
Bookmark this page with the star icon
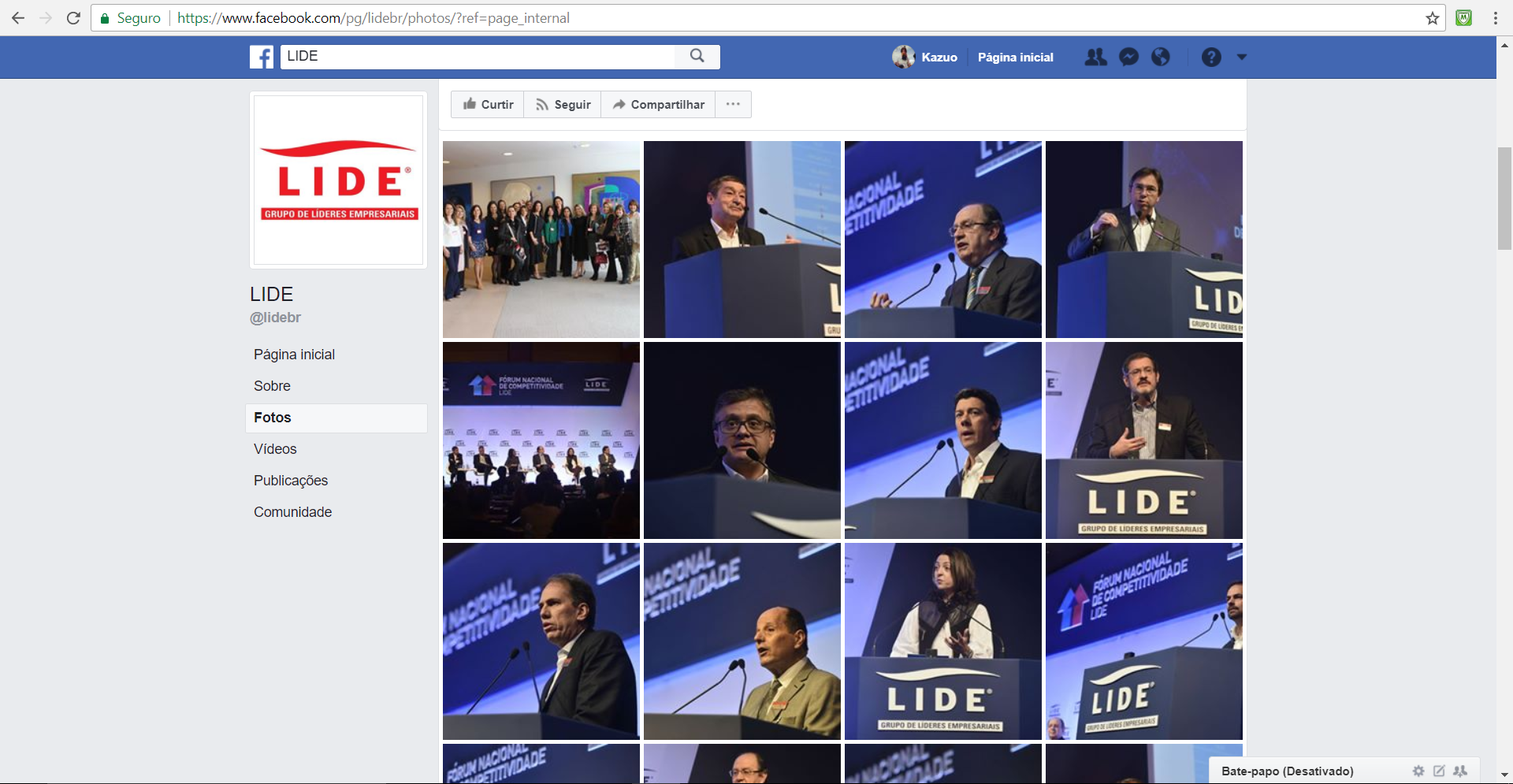(1432, 18)
